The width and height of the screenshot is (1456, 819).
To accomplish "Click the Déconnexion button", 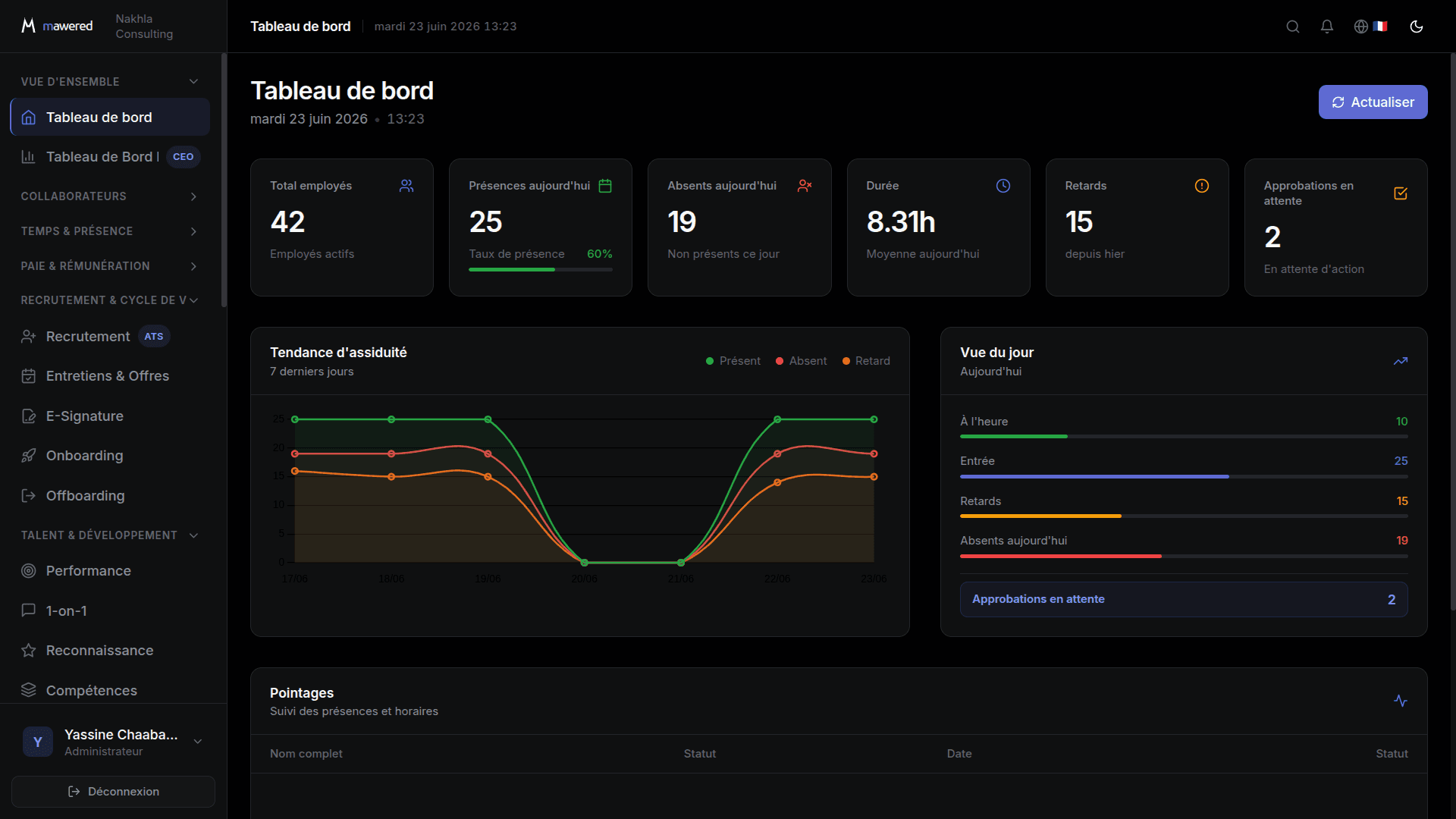I will pyautogui.click(x=113, y=792).
